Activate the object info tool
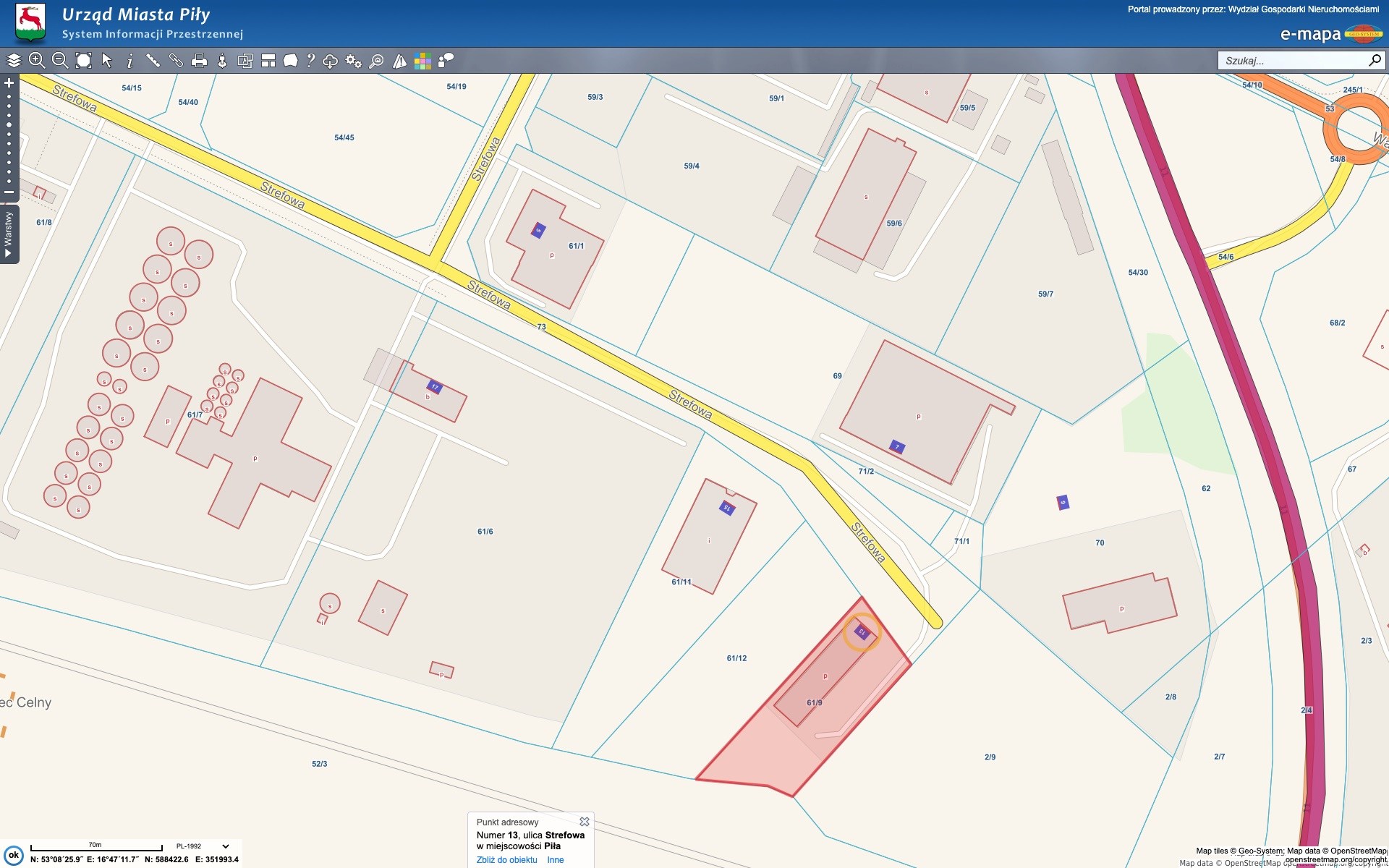This screenshot has height=868, width=1389. (x=130, y=61)
